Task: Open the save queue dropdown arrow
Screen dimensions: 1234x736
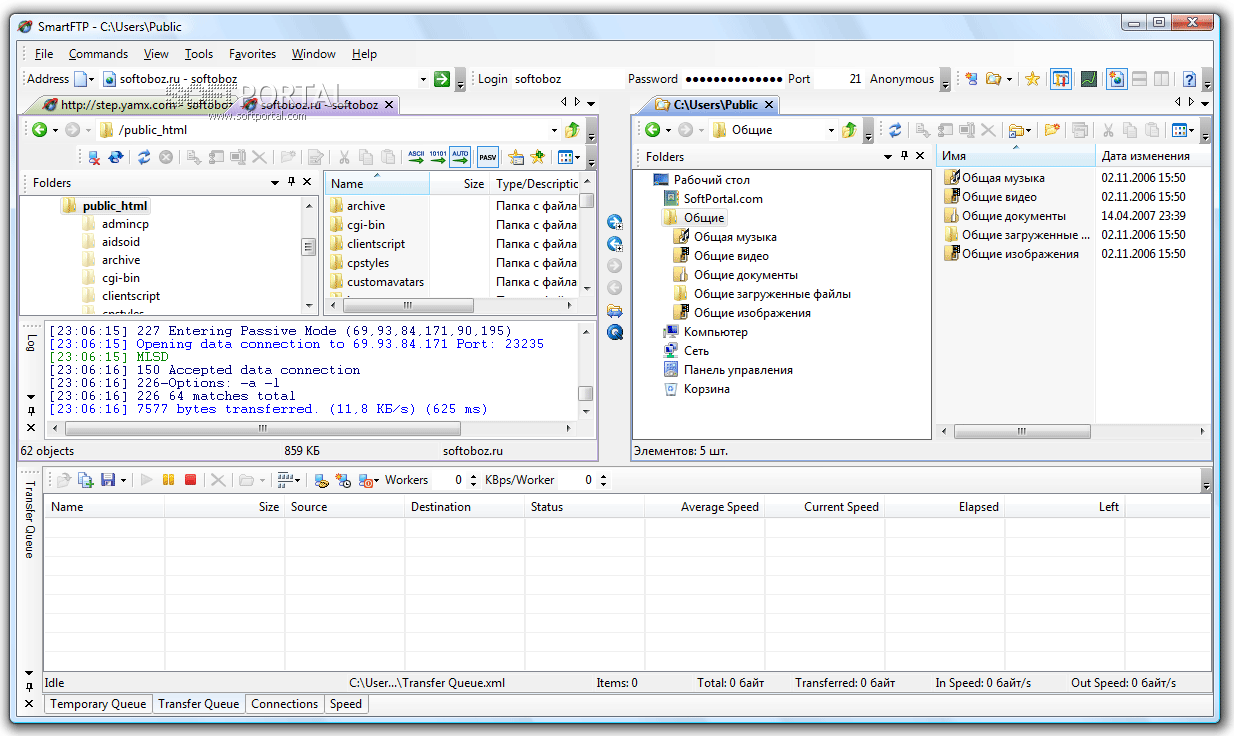Action: 123,480
